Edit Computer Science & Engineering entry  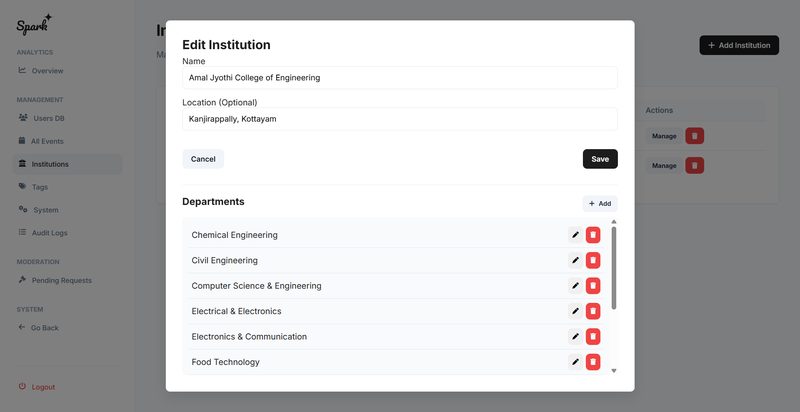575,286
